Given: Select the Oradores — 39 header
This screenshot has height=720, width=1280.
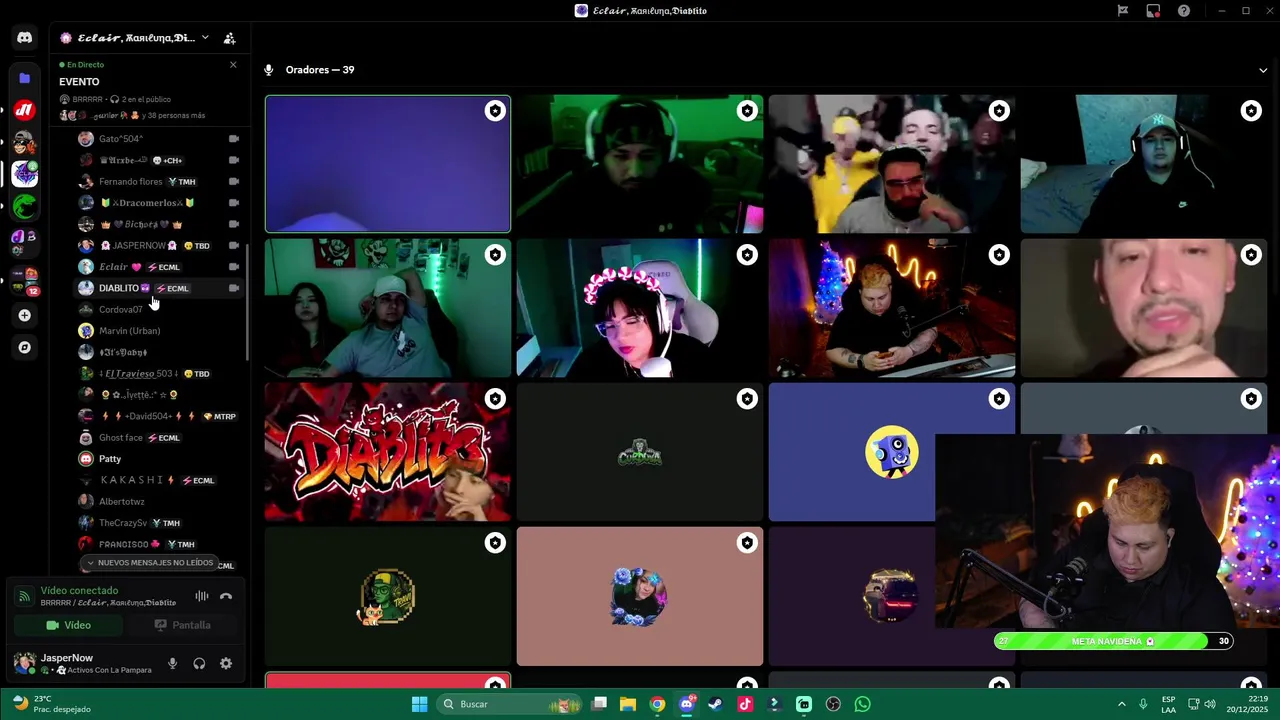Looking at the screenshot, I should (320, 70).
